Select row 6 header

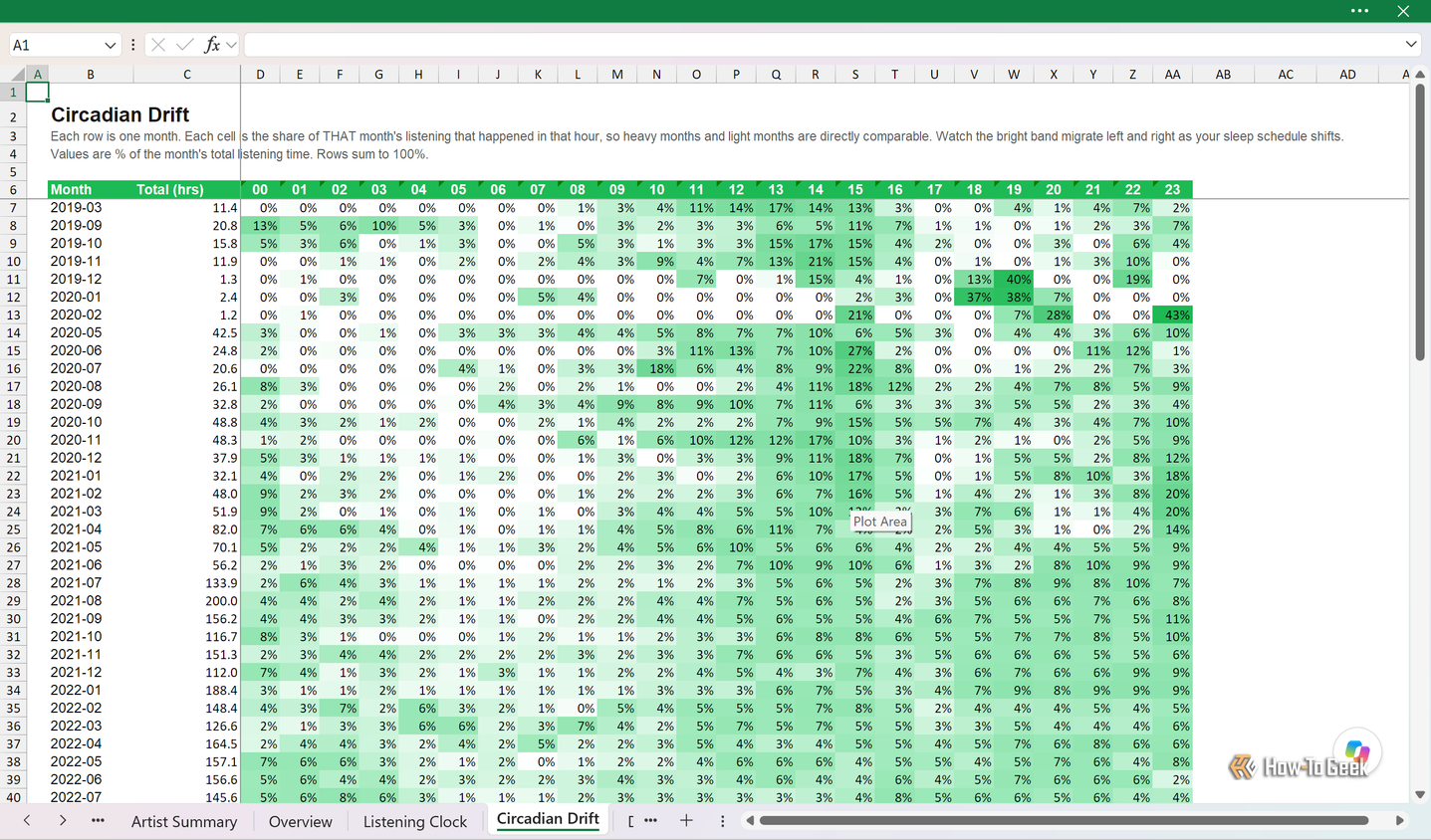[13, 189]
